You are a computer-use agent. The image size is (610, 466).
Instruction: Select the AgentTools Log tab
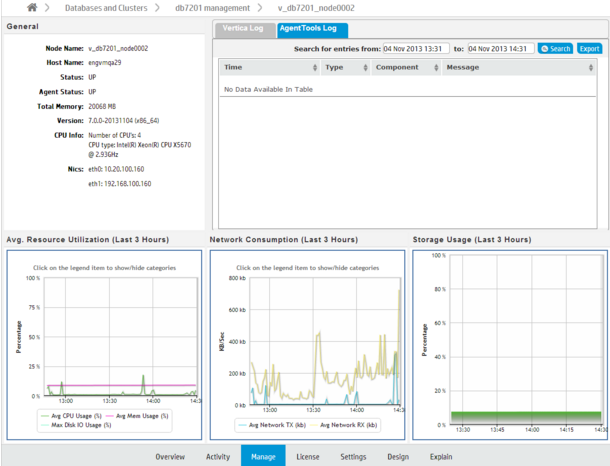pos(308,29)
